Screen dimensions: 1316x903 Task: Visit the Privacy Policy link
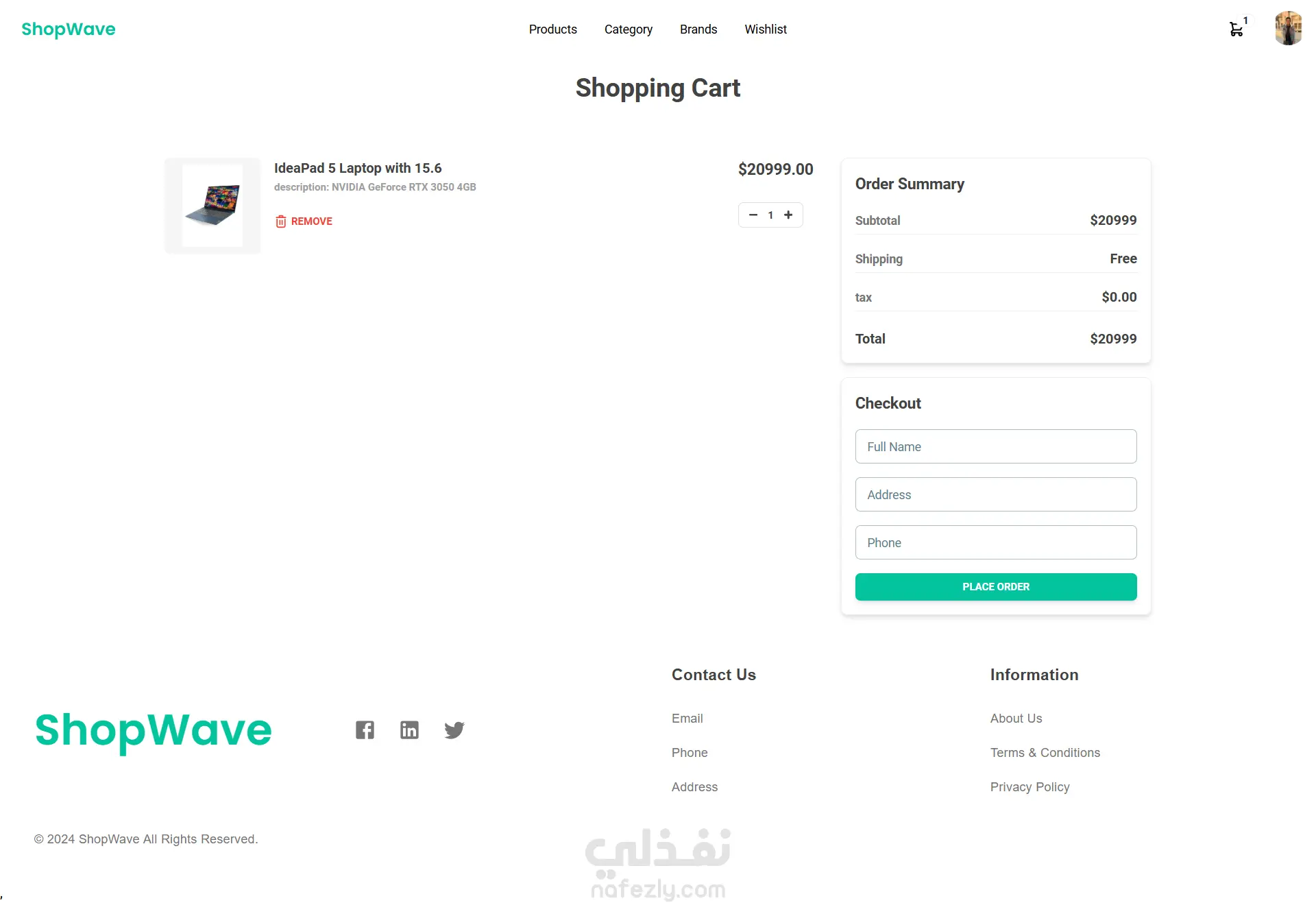(1029, 786)
